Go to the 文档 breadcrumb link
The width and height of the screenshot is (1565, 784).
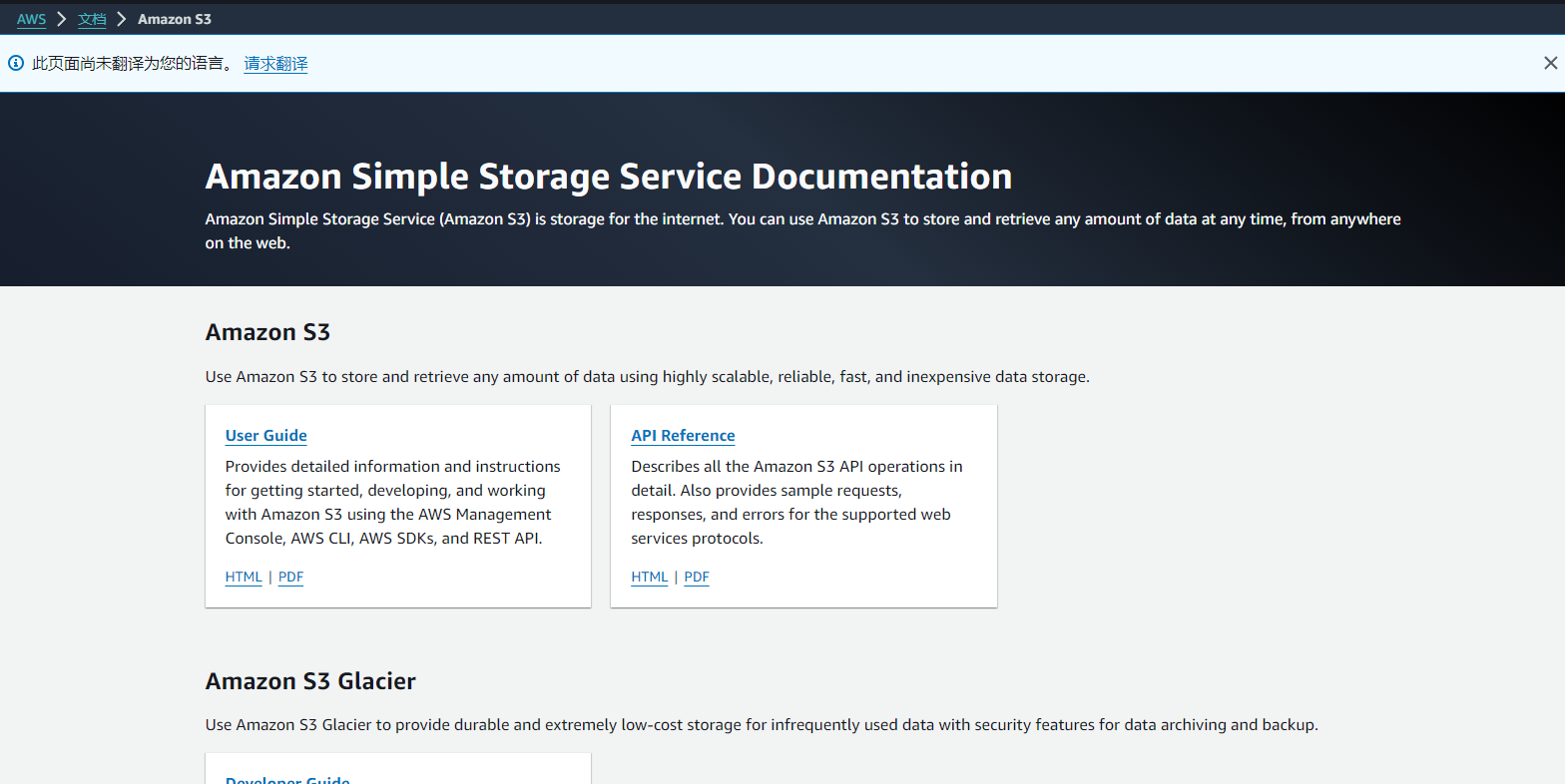92,19
